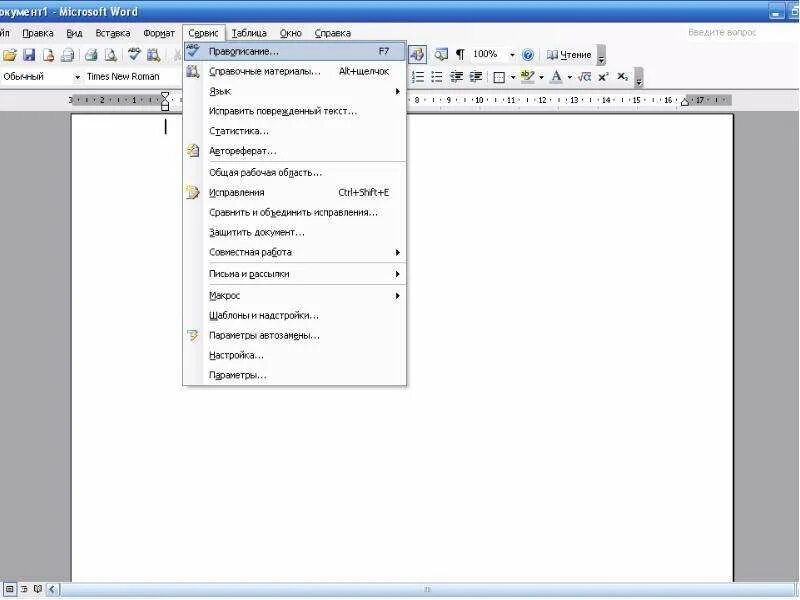Open the Вид menu
Viewport: 800px width, 600px height.
(x=74, y=33)
